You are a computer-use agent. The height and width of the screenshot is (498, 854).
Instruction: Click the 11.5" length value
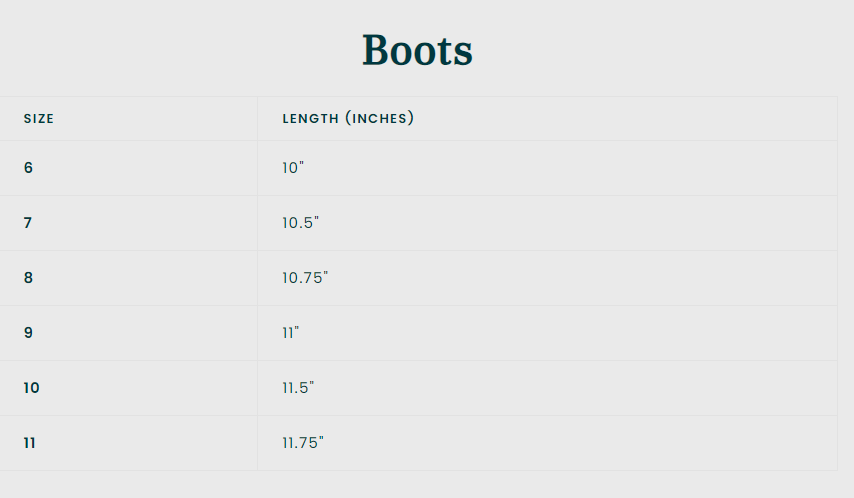pos(298,388)
